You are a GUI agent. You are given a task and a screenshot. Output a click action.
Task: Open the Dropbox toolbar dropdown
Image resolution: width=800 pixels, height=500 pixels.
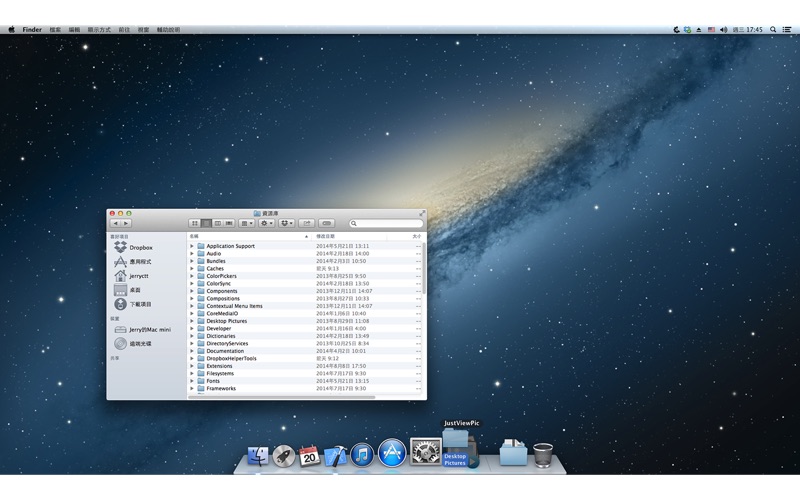(286, 223)
